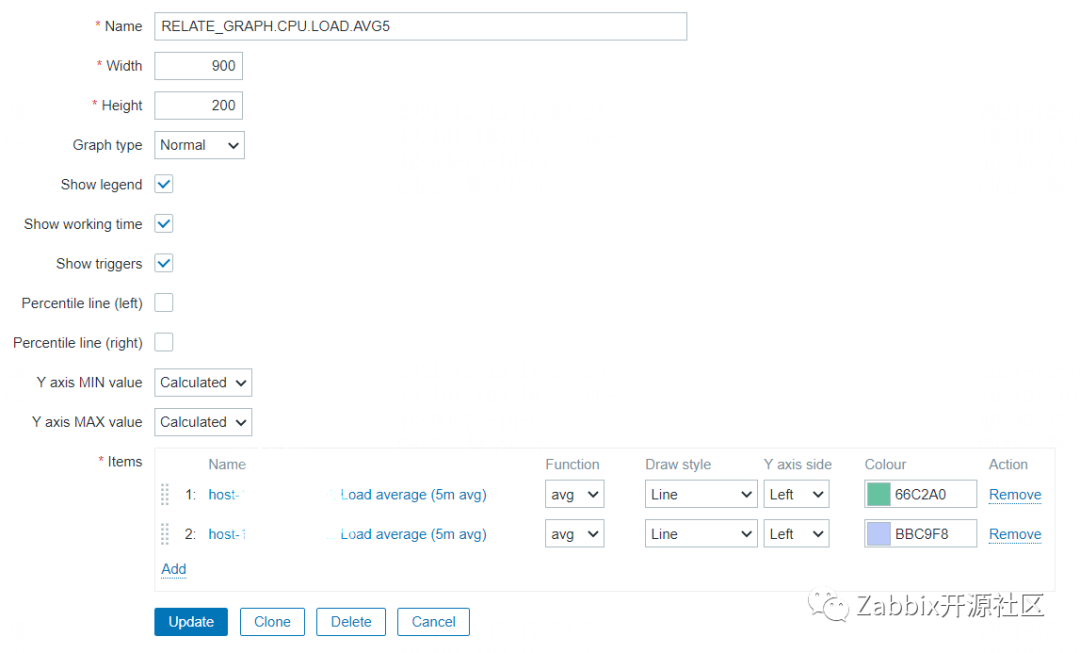1080x653 pixels.
Task: Open Draw style dropdown for item 2
Action: (x=701, y=534)
